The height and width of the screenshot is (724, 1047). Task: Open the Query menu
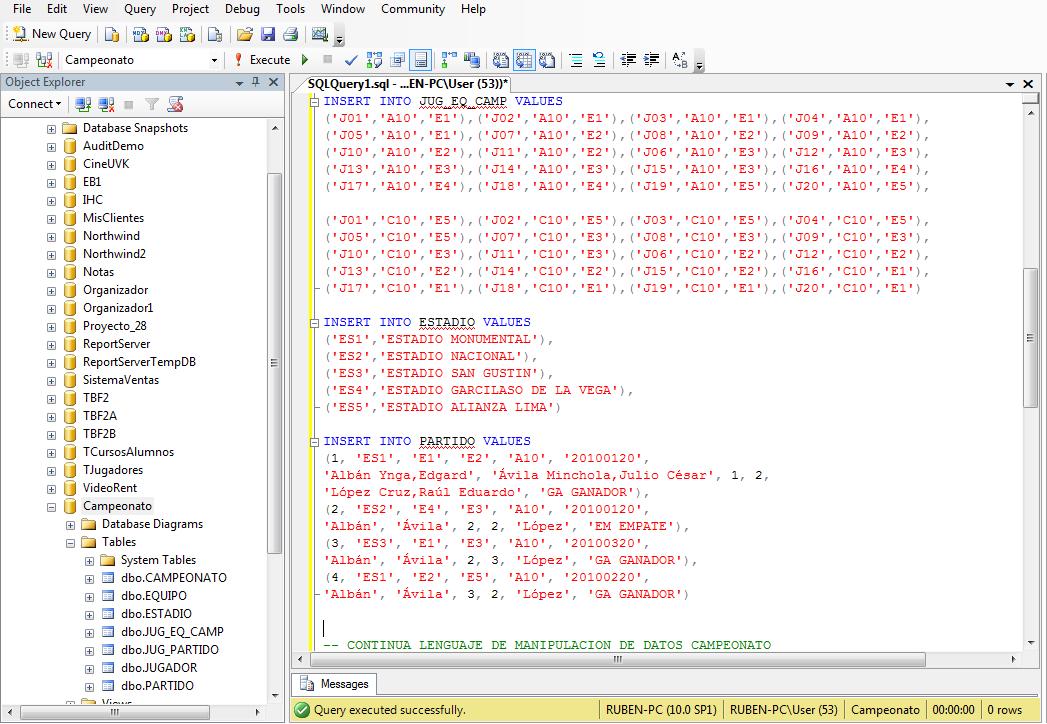pos(139,9)
